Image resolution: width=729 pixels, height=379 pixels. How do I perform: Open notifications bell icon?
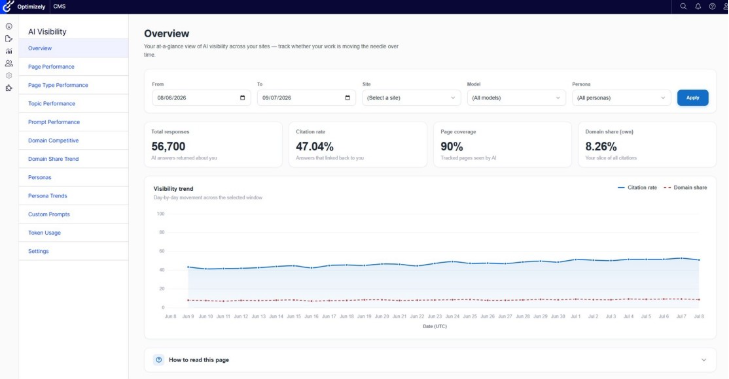pos(698,7)
